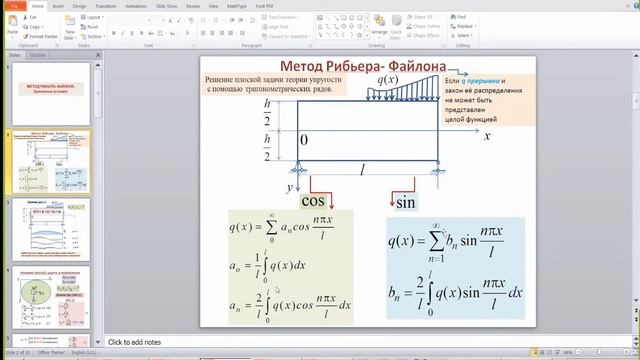The image size is (640, 360).
Task: Click the Clear Formatting icon
Action: [x=191, y=20]
